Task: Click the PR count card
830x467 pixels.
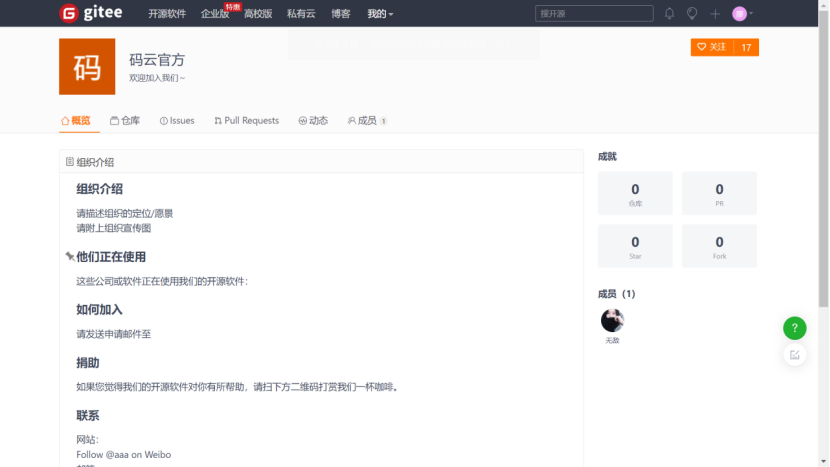Action: click(x=719, y=193)
